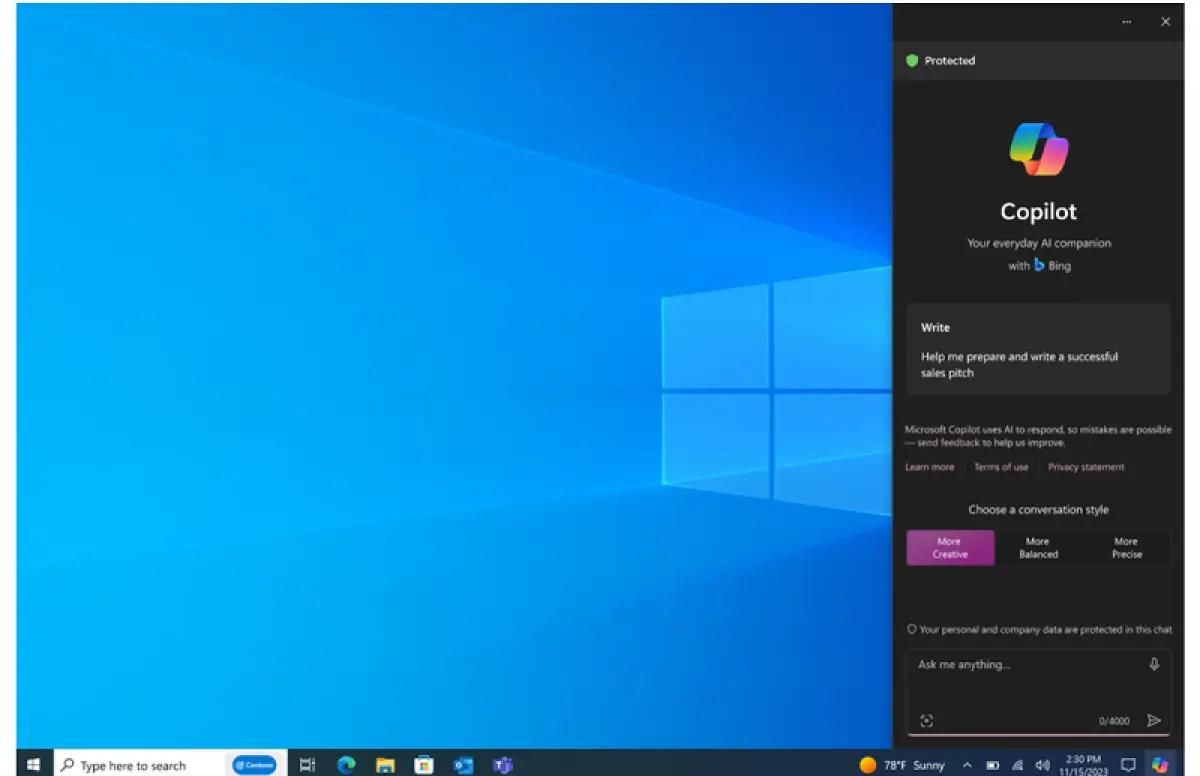The image size is (1200, 776).
Task: Open the clock showing 2:30 PM
Action: tap(1084, 765)
